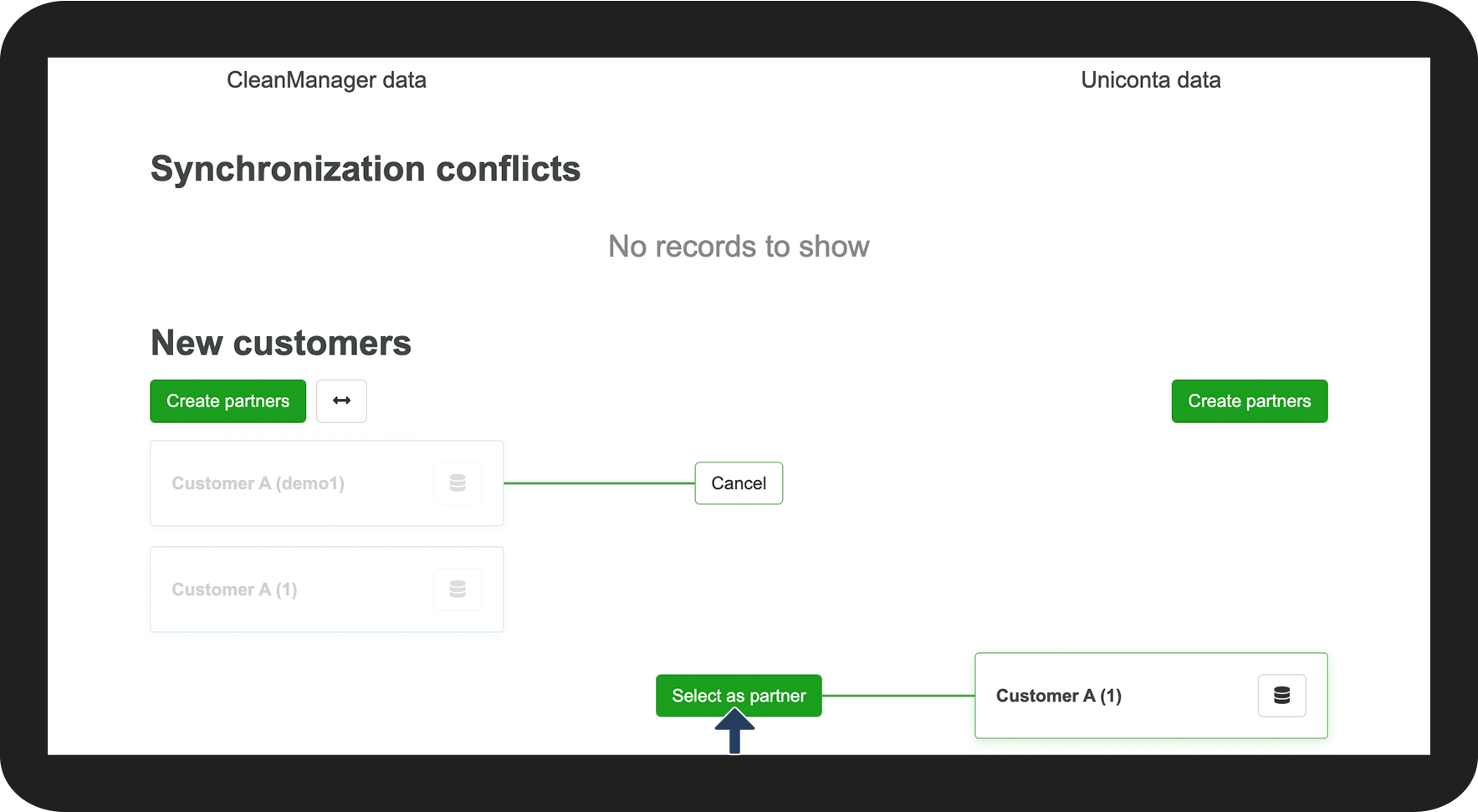Click the Synchronization conflicts heading
The height and width of the screenshot is (812, 1478).
[x=366, y=169]
